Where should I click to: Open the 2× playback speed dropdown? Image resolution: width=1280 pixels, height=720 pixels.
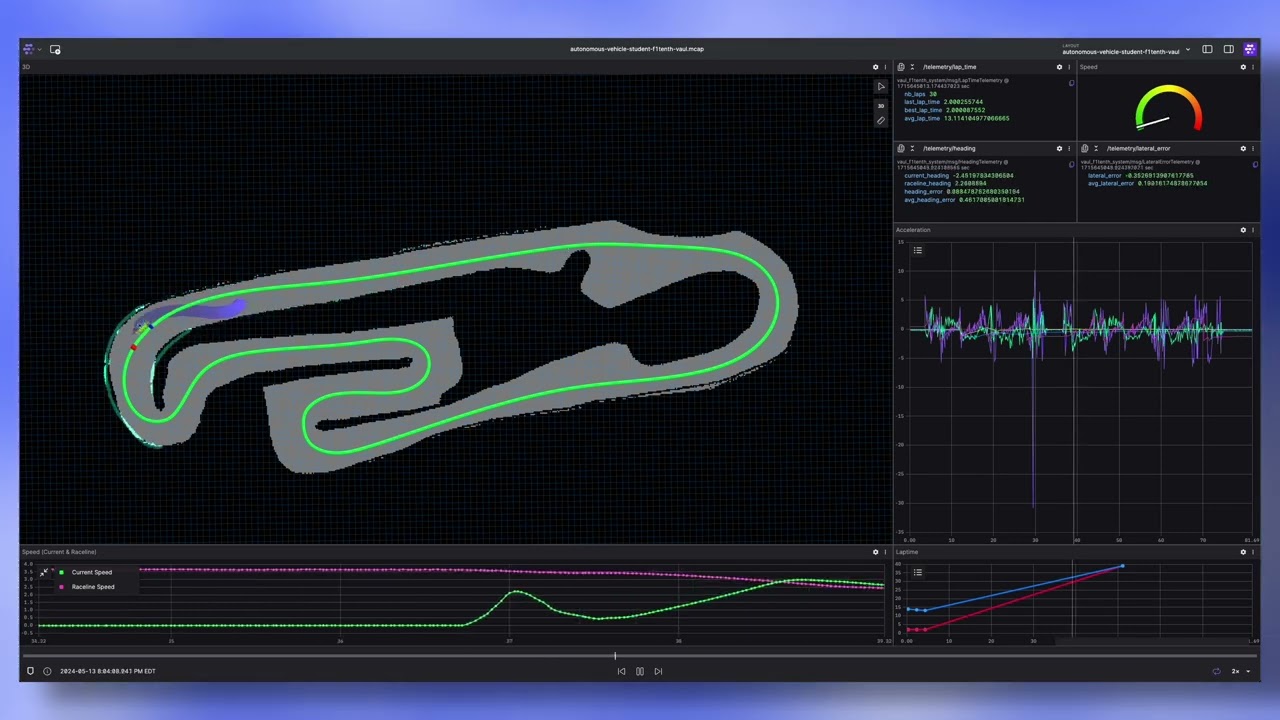1241,671
